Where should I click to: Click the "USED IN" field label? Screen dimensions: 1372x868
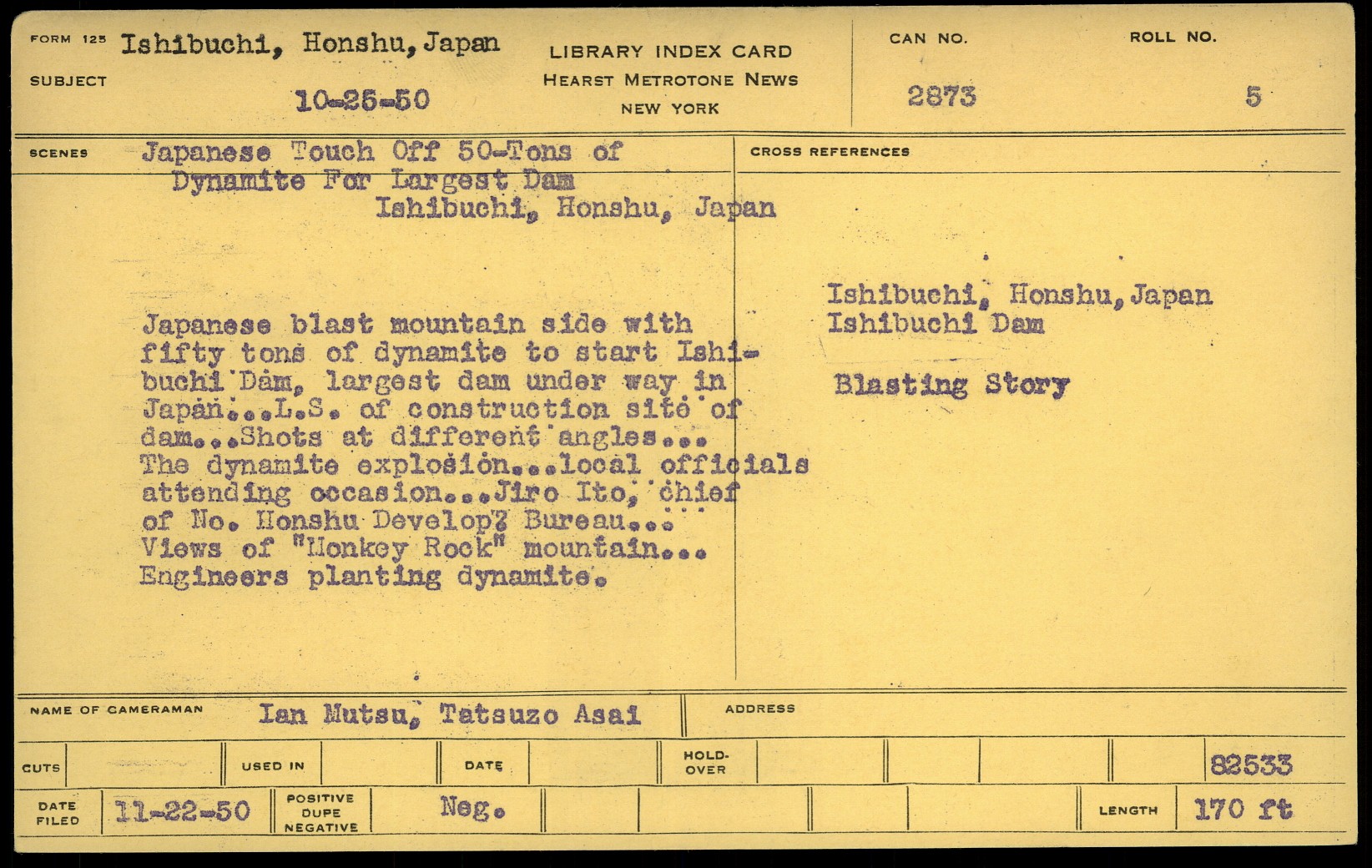273,766
